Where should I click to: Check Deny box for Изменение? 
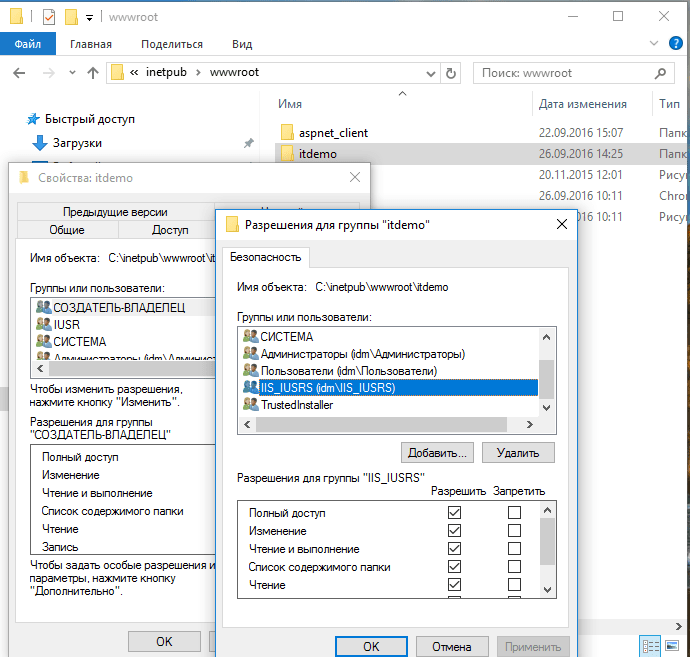(x=514, y=531)
